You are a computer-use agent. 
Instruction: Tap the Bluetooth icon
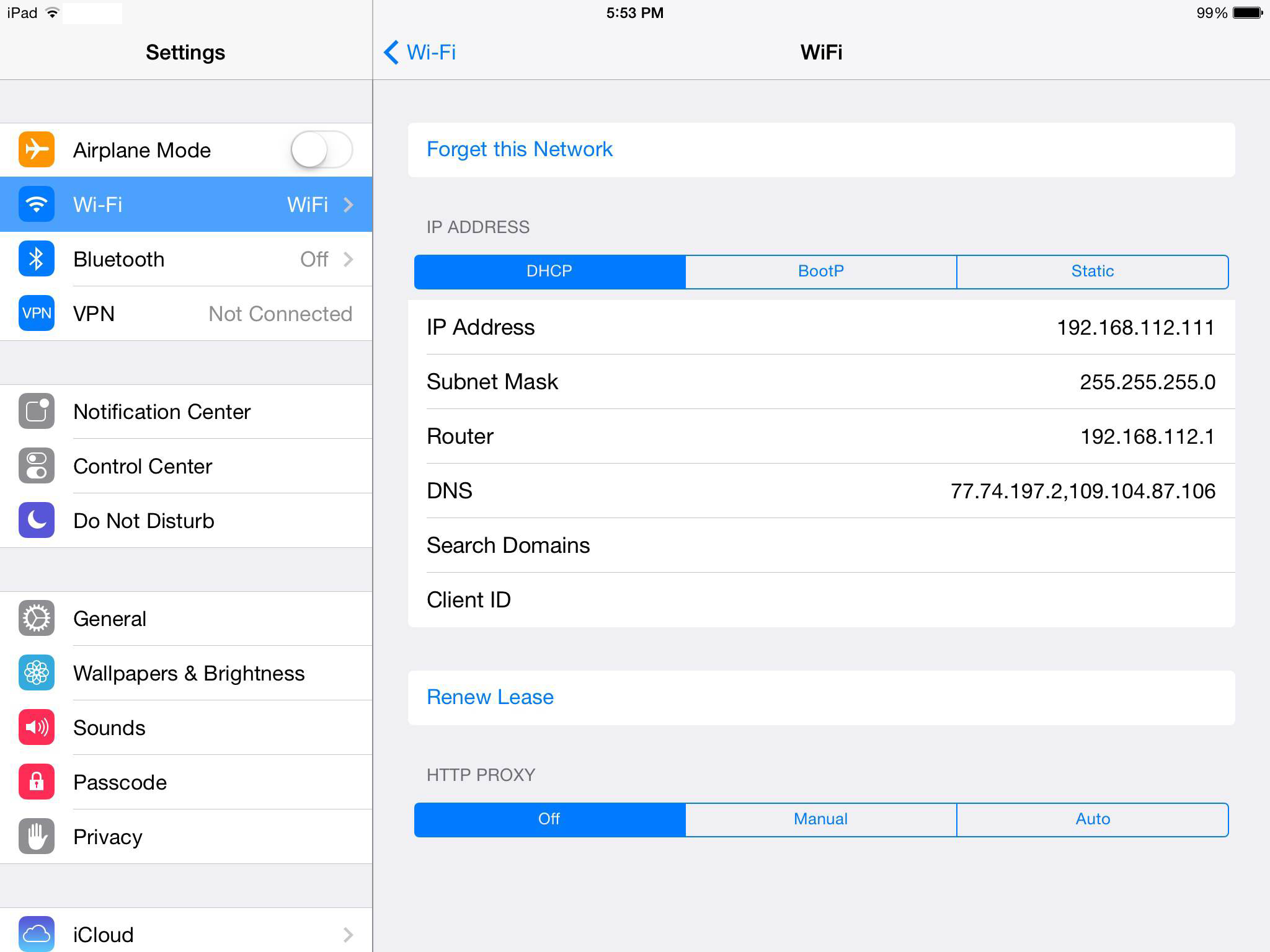(x=36, y=259)
